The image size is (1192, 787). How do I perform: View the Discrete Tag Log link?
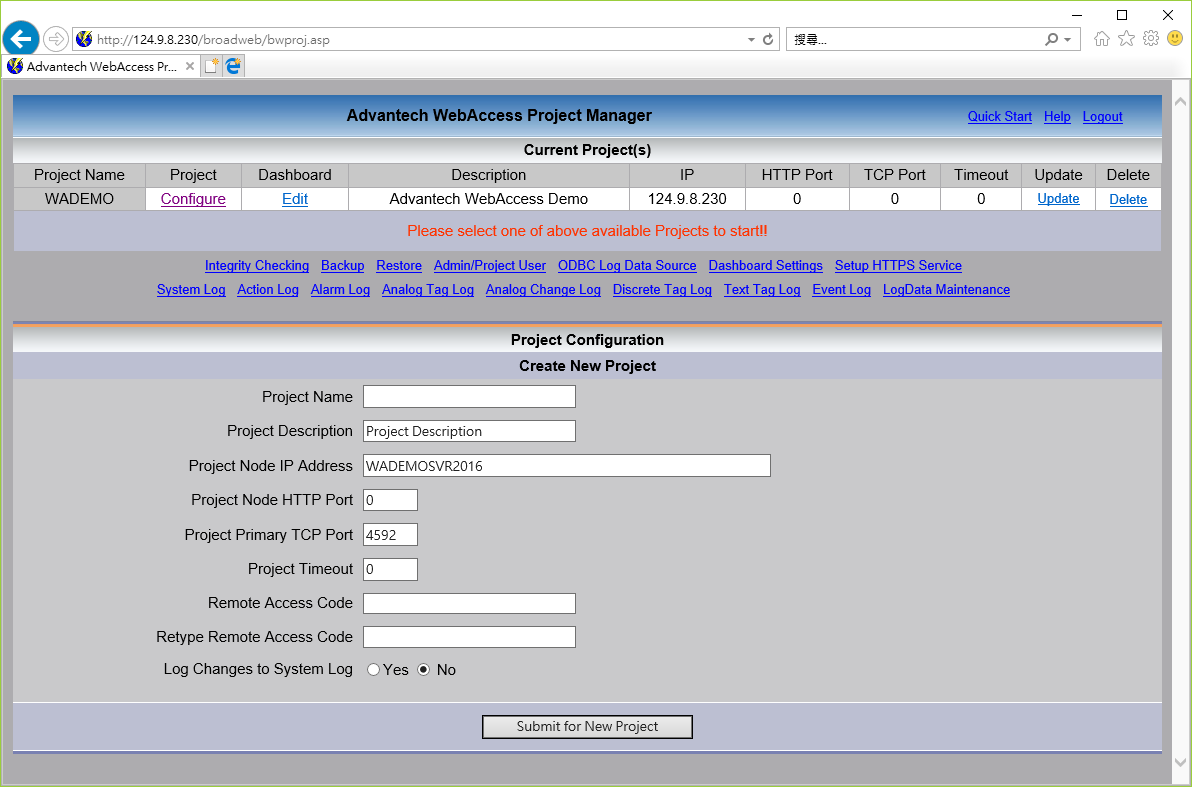[662, 290]
